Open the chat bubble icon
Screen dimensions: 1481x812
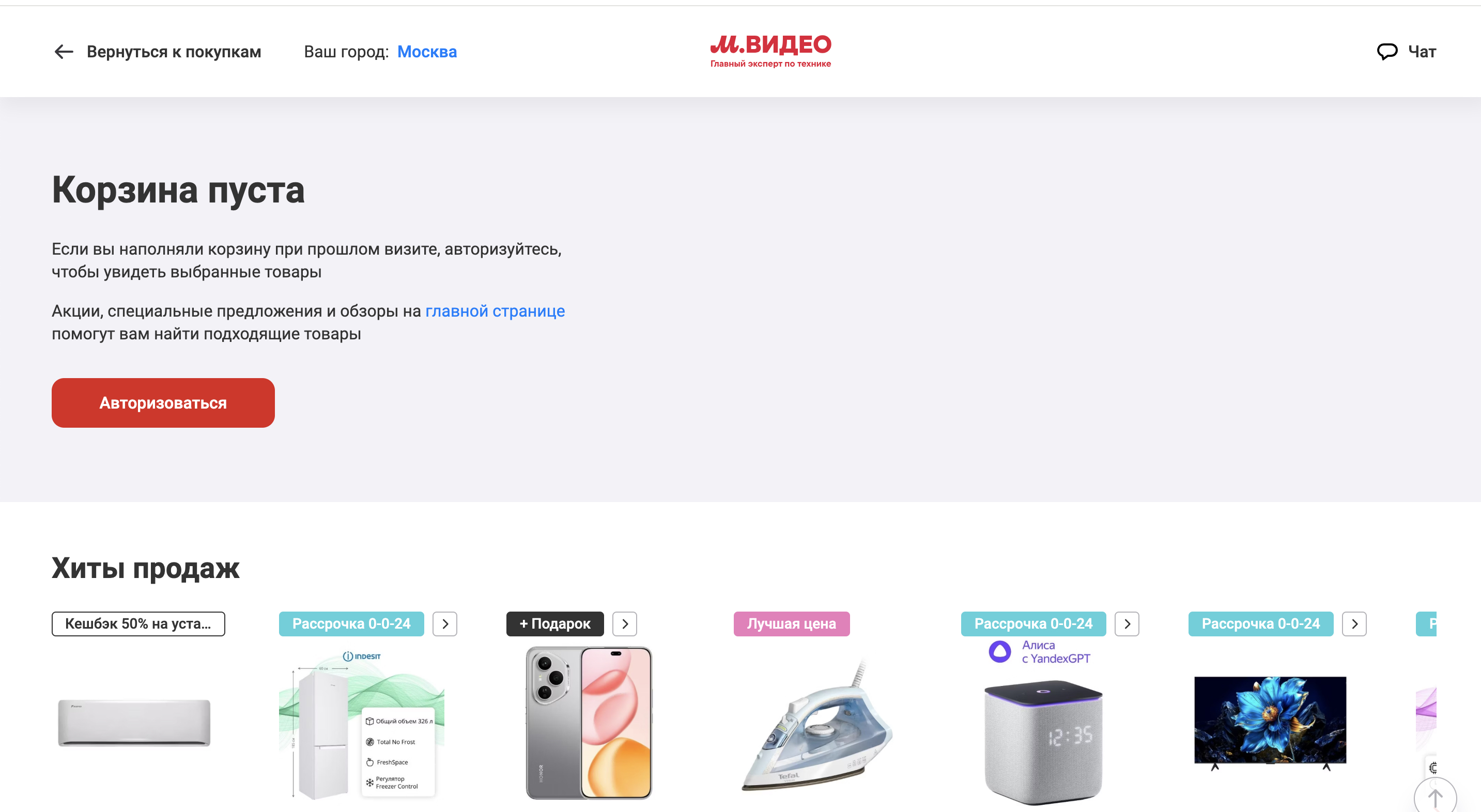click(1387, 52)
